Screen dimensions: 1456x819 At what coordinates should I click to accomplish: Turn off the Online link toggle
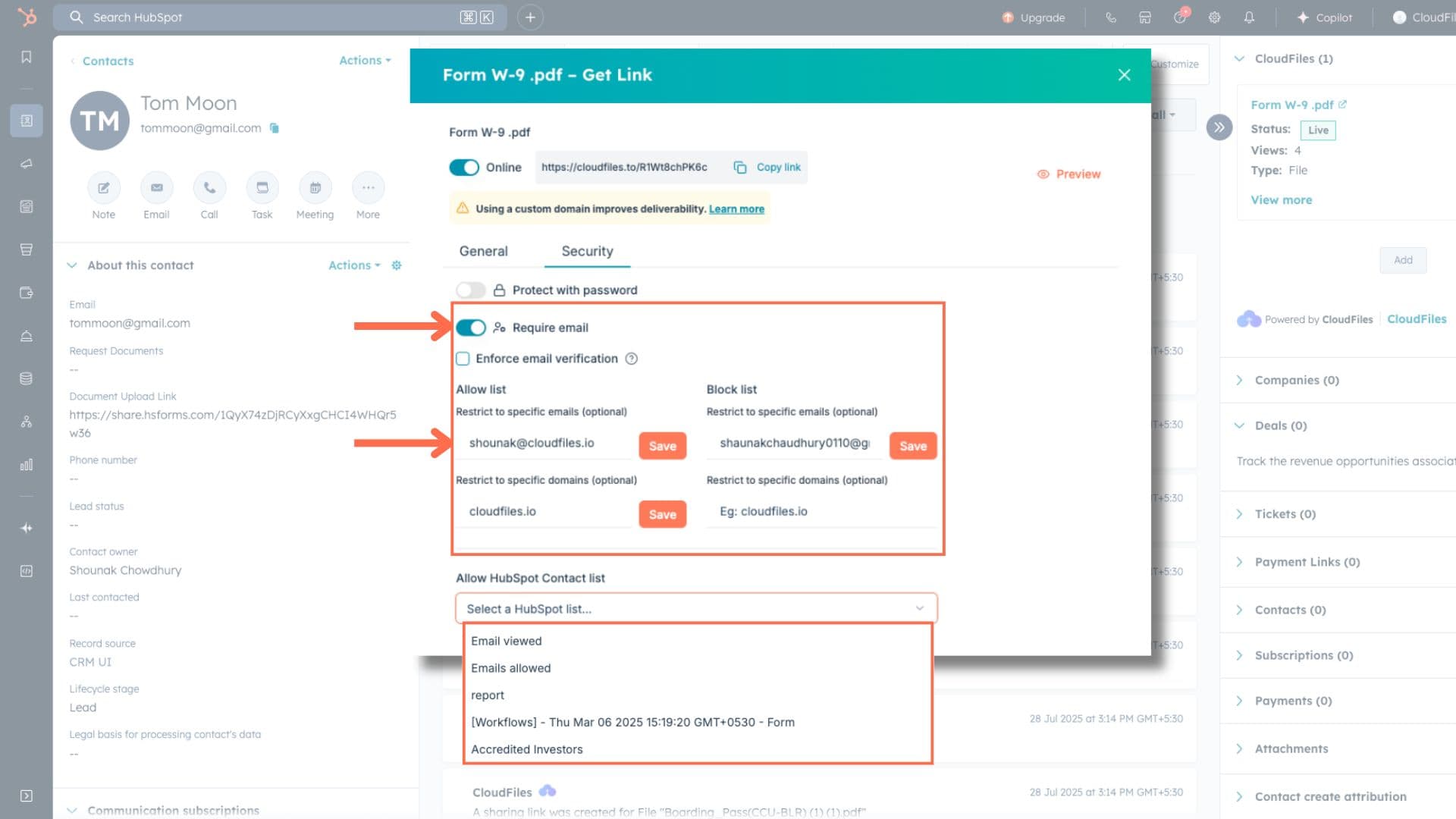(x=464, y=168)
